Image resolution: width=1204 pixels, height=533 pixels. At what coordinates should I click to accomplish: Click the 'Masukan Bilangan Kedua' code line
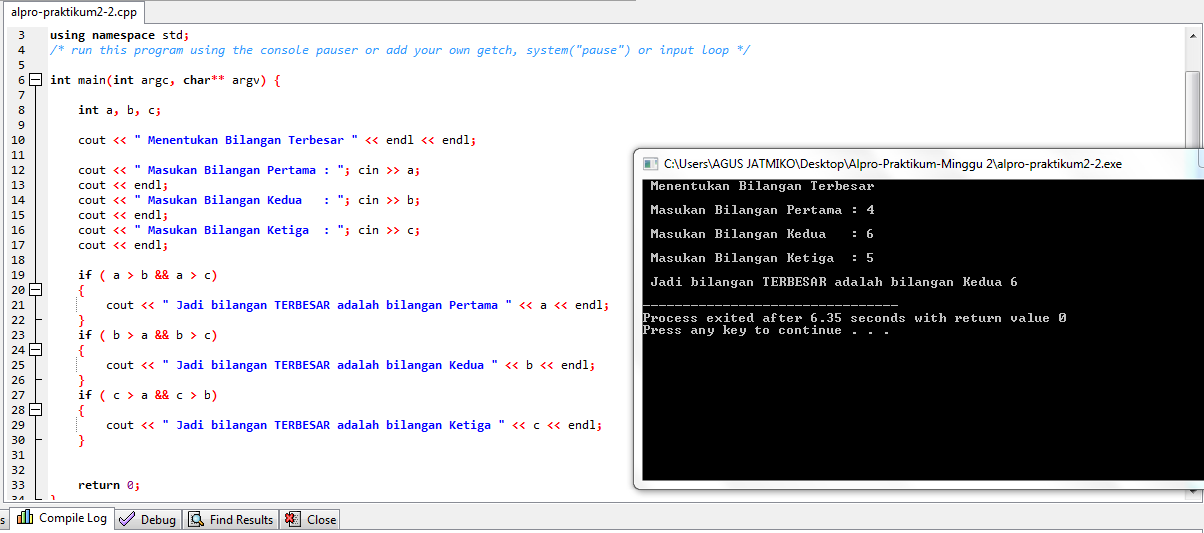[249, 200]
